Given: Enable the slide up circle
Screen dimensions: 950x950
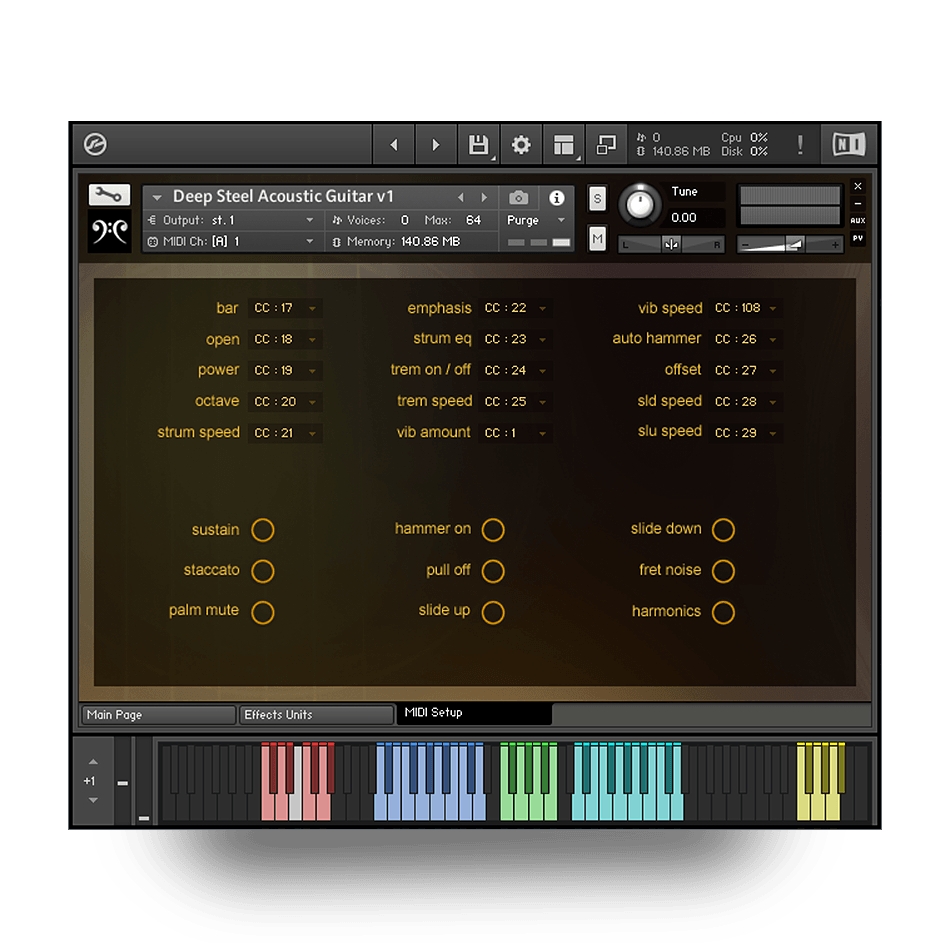Looking at the screenshot, I should (x=493, y=612).
